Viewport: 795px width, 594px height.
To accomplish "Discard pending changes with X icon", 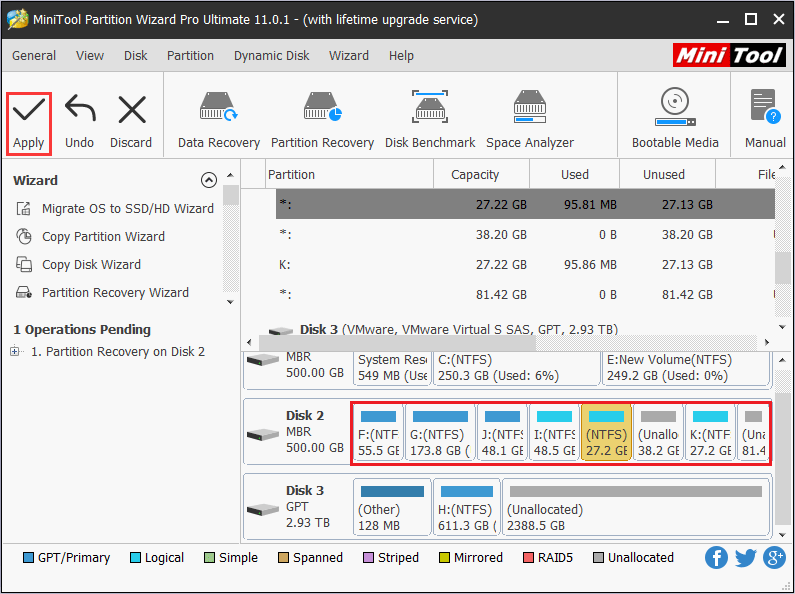I will tap(132, 110).
